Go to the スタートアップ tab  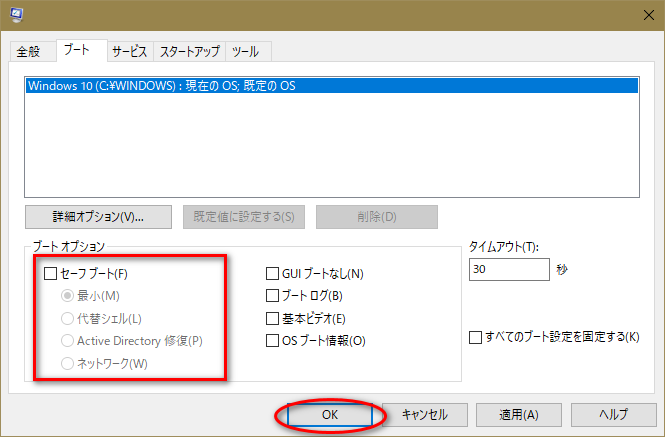[189, 52]
